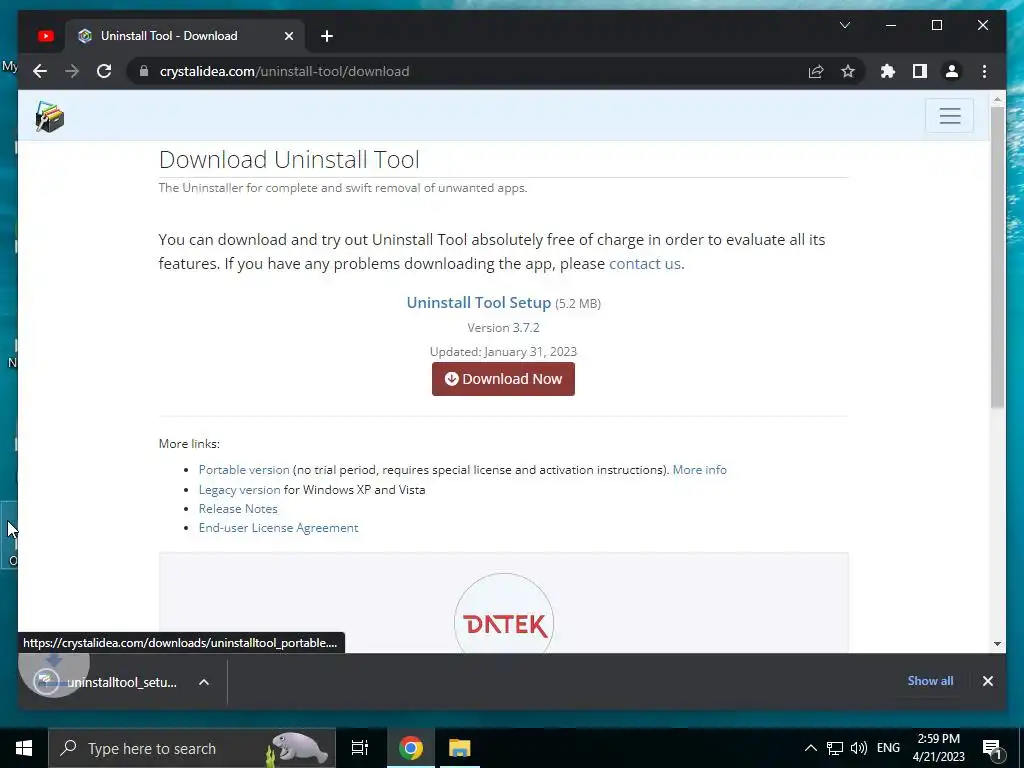Image resolution: width=1024 pixels, height=768 pixels.
Task: Click the Updated: January 31, 2023 text
Action: 504,351
